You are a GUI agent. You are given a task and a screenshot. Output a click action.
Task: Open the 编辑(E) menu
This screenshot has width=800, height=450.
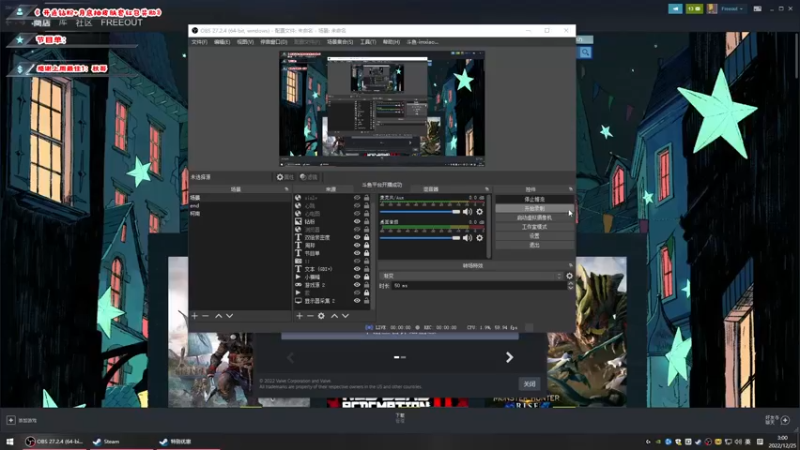click(222, 42)
